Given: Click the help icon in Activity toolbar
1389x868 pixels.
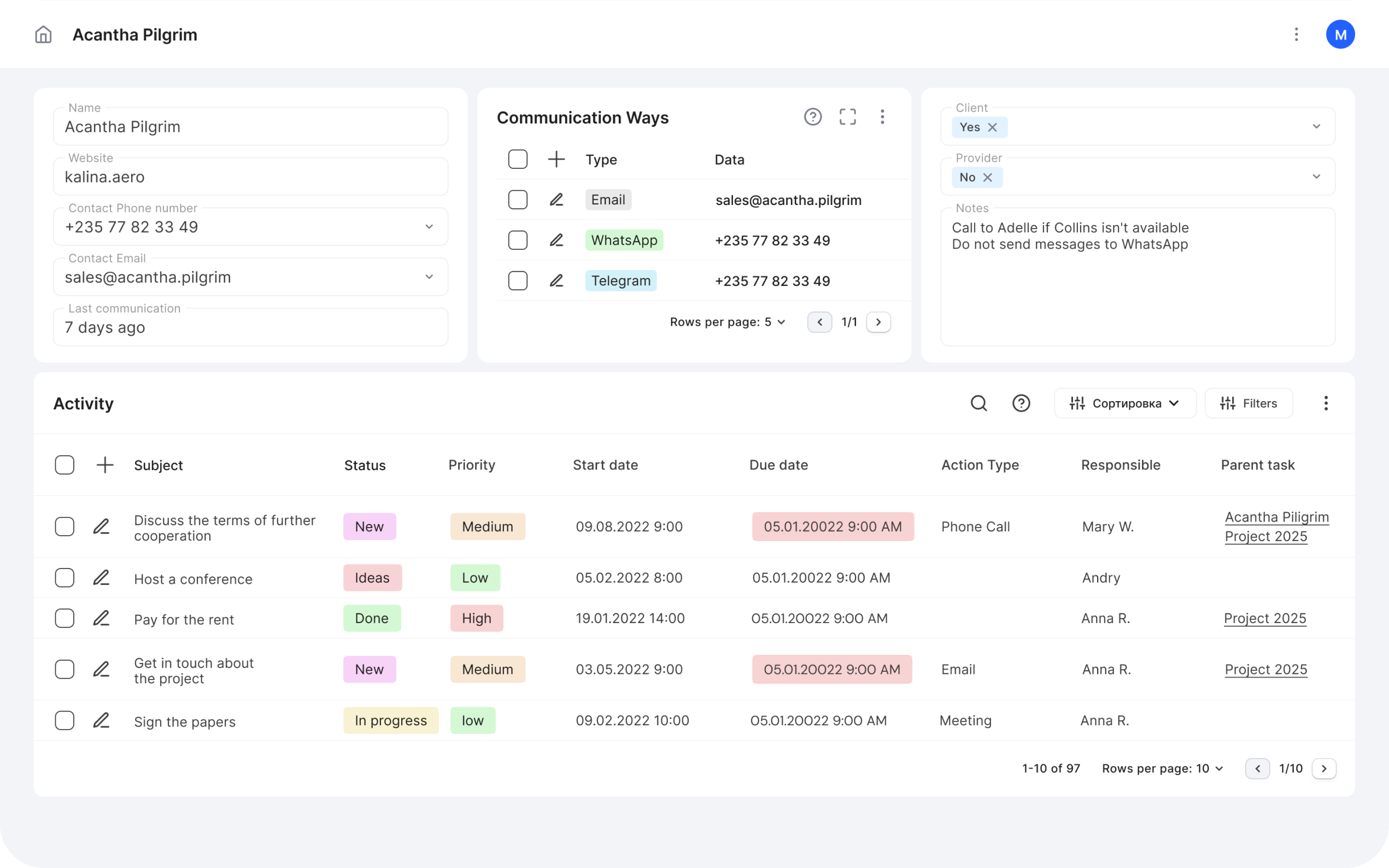Looking at the screenshot, I should click(x=1022, y=403).
